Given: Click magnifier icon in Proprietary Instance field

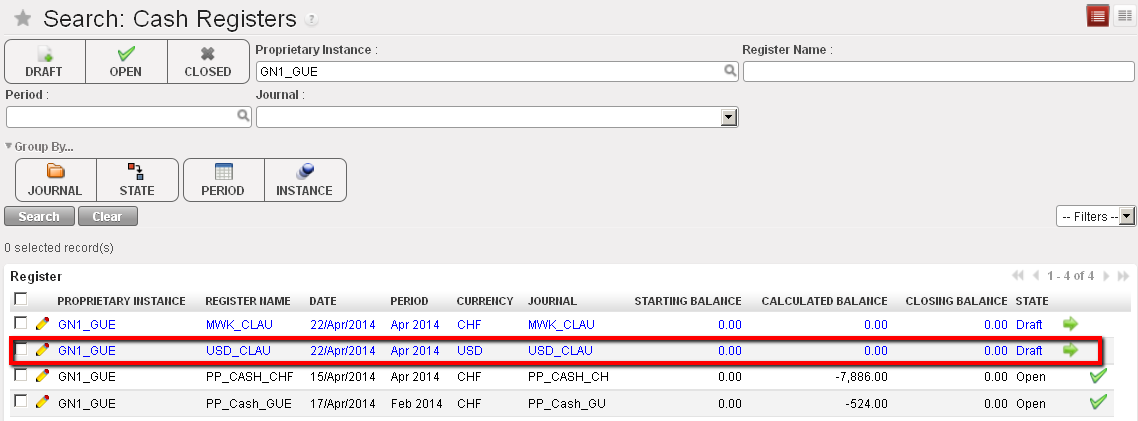Looking at the screenshot, I should (x=731, y=71).
